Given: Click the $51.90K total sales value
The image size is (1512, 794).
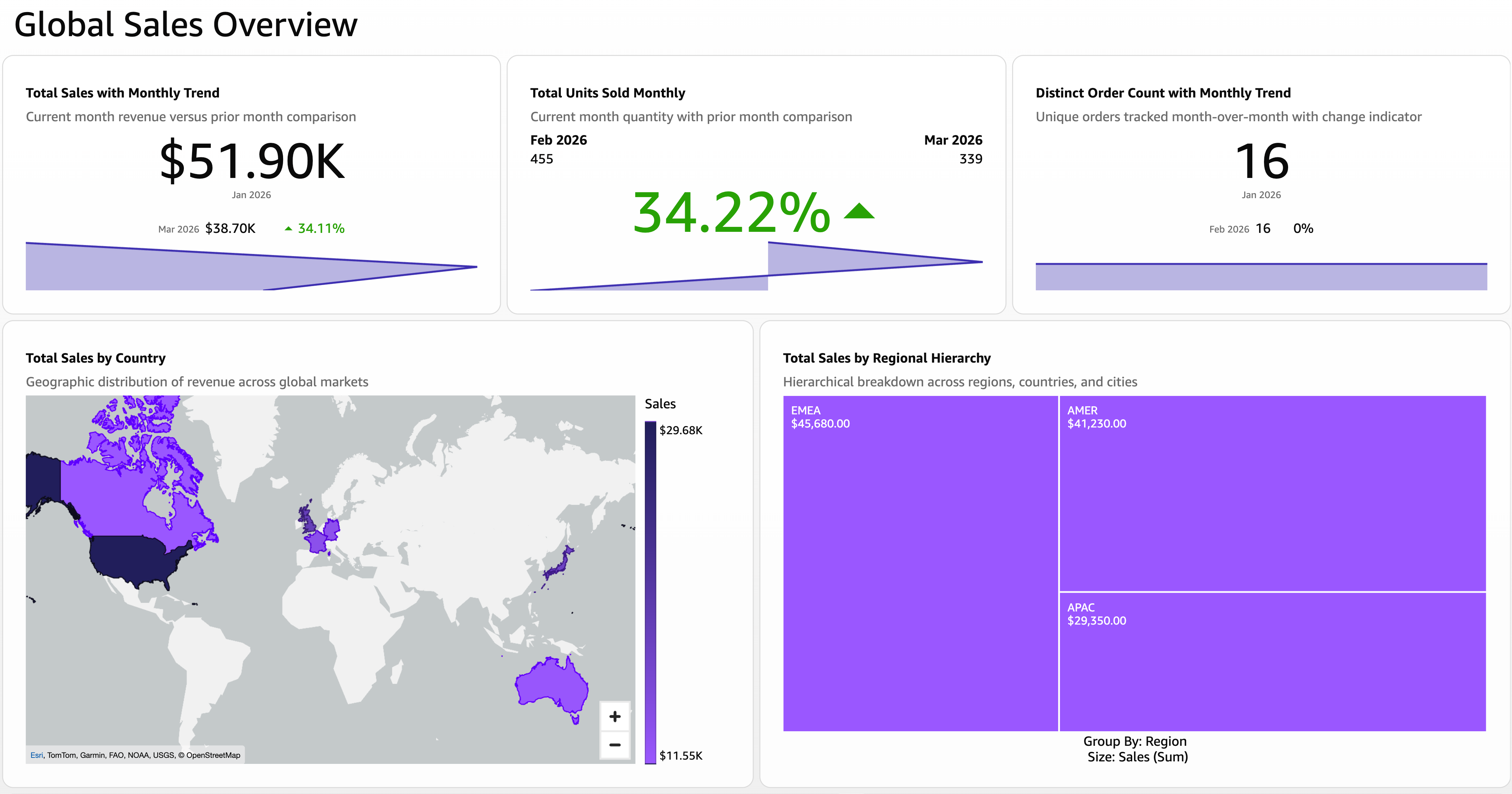Looking at the screenshot, I should 252,161.
